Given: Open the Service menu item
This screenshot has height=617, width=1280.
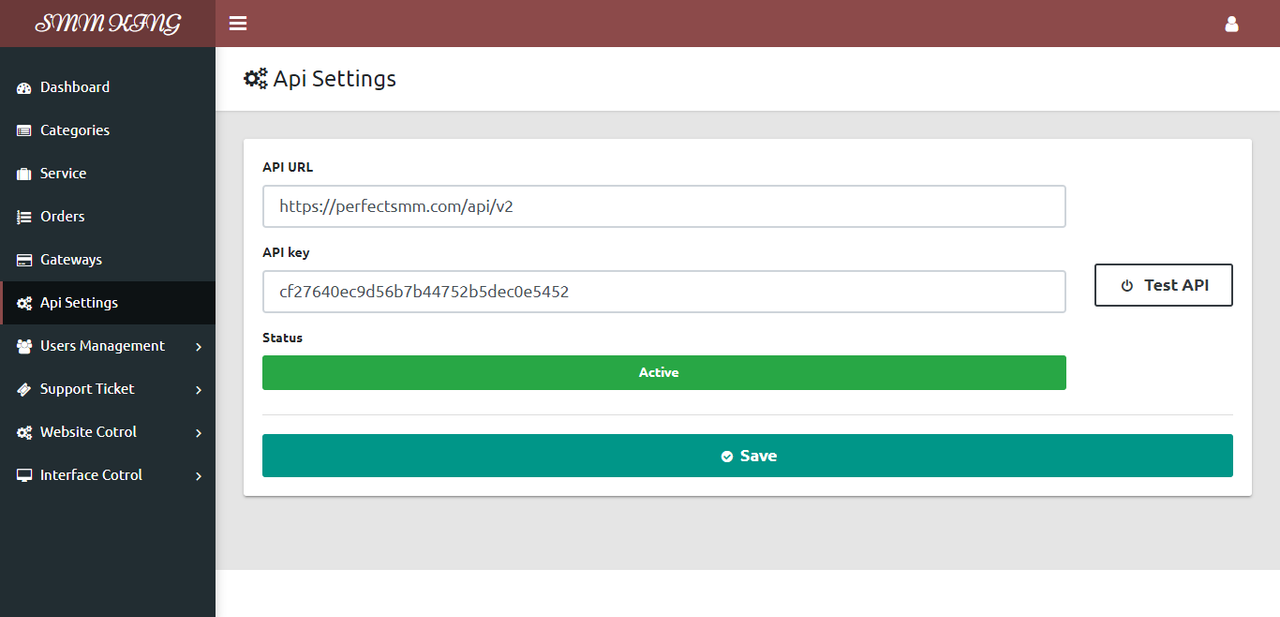Looking at the screenshot, I should coord(107,173).
